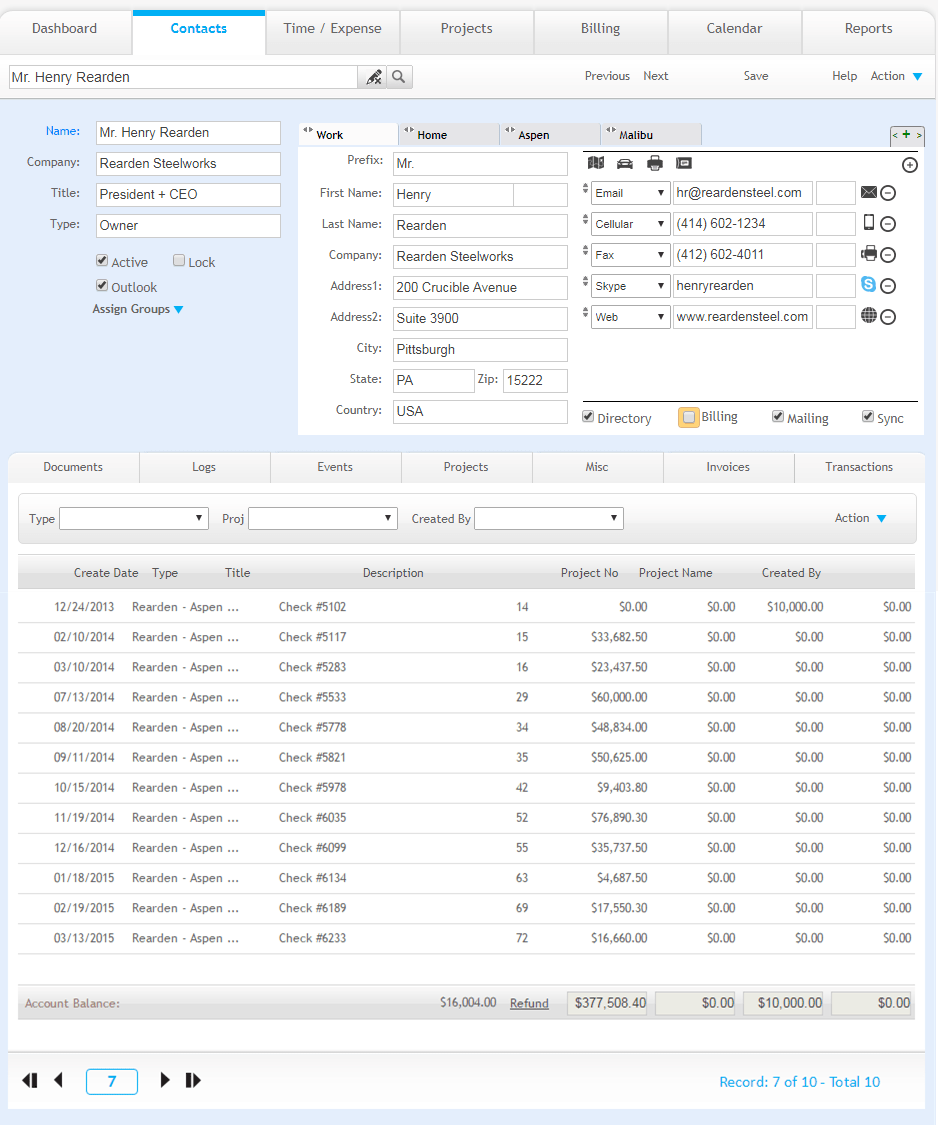Click the Refund link

529,1004
